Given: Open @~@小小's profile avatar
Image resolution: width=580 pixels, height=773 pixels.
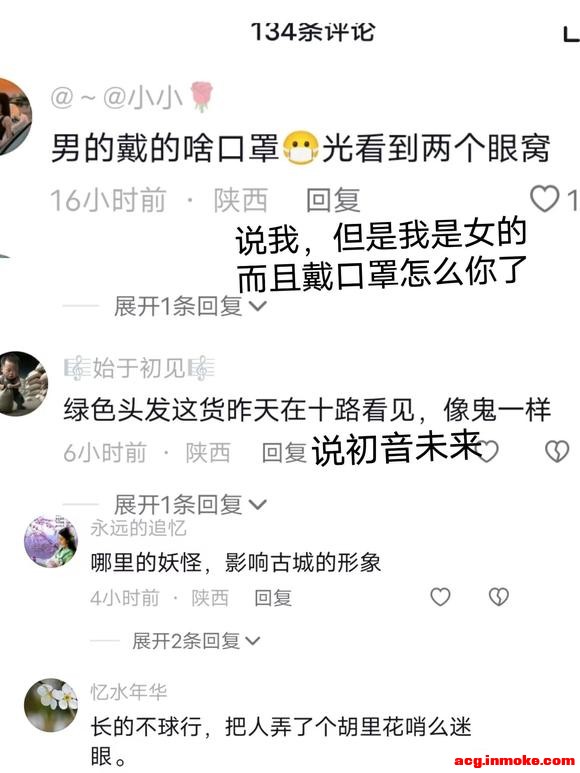Looking at the screenshot, I should click(13, 117).
